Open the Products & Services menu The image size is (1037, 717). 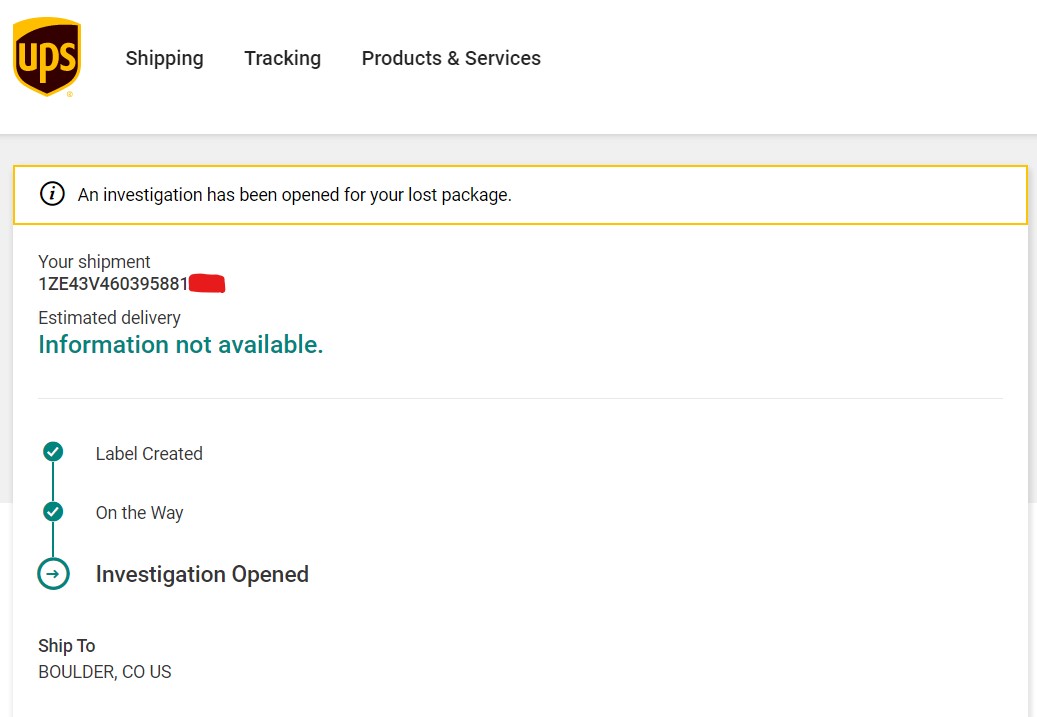click(x=451, y=58)
